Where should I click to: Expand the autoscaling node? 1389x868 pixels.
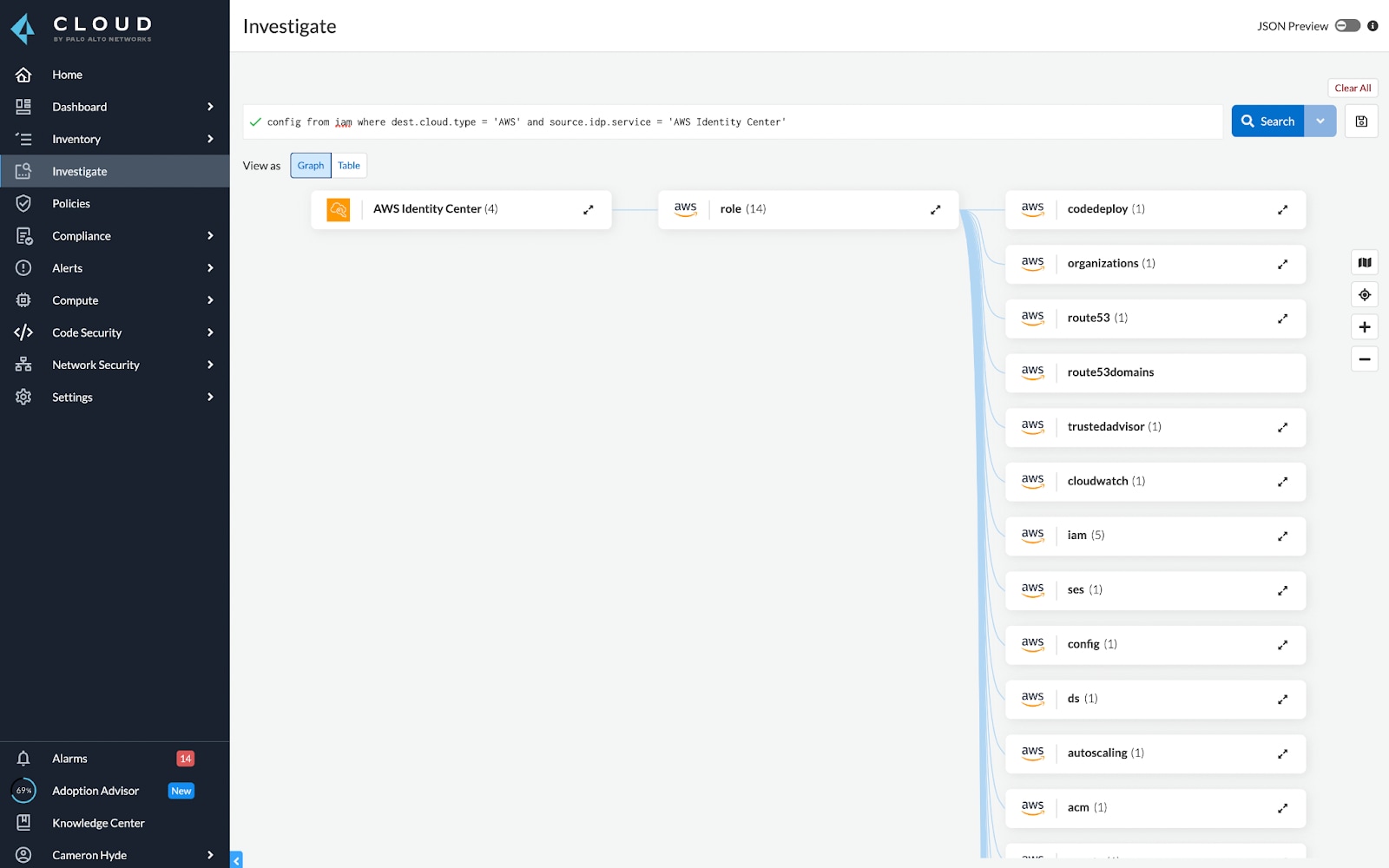point(1283,754)
